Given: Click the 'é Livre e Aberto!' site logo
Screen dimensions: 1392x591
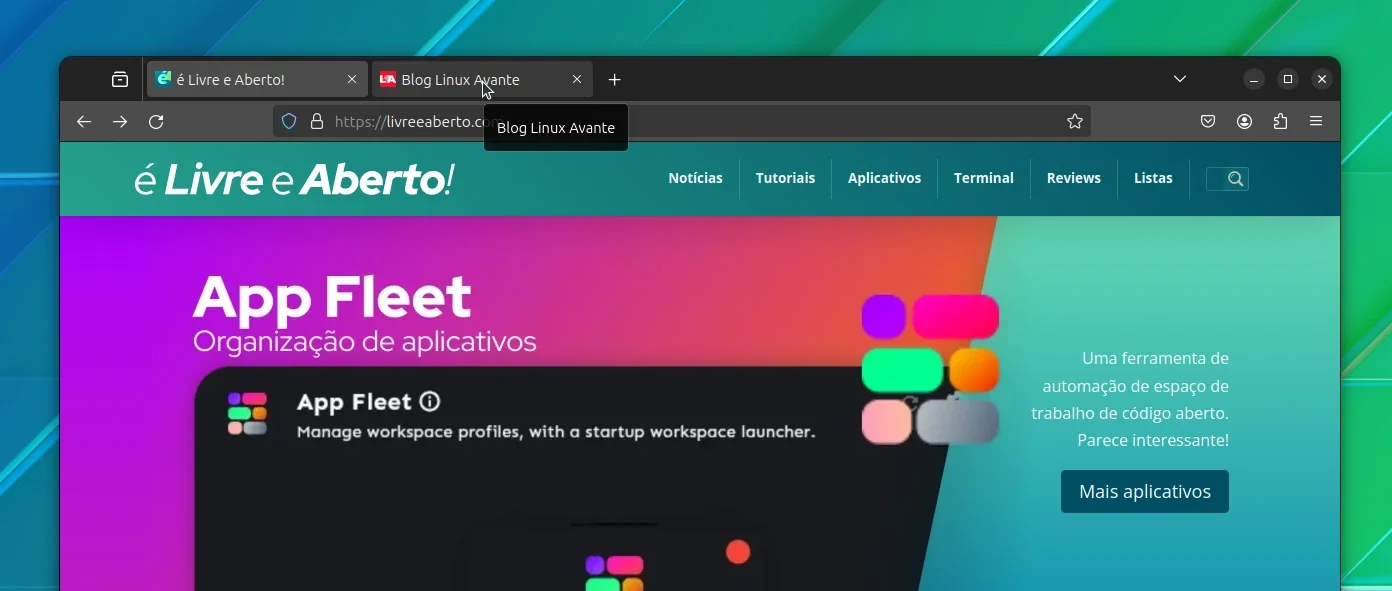Looking at the screenshot, I should (294, 180).
